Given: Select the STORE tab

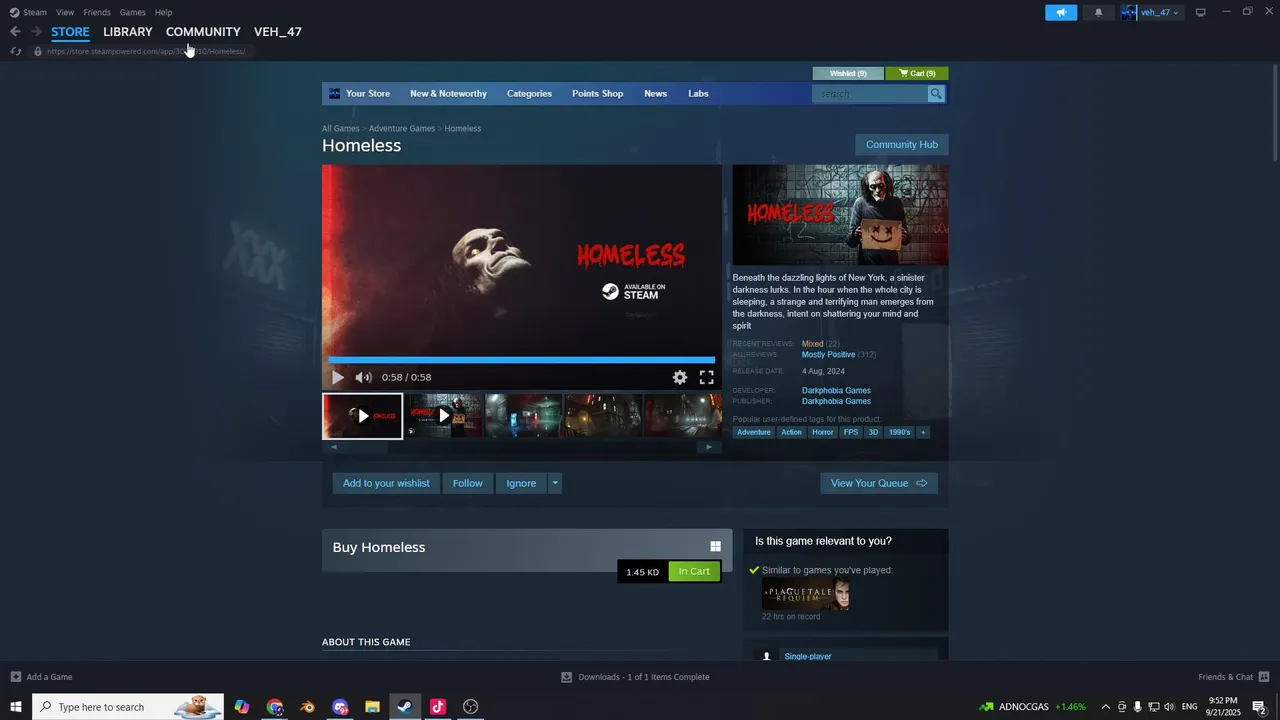Looking at the screenshot, I should (70, 32).
